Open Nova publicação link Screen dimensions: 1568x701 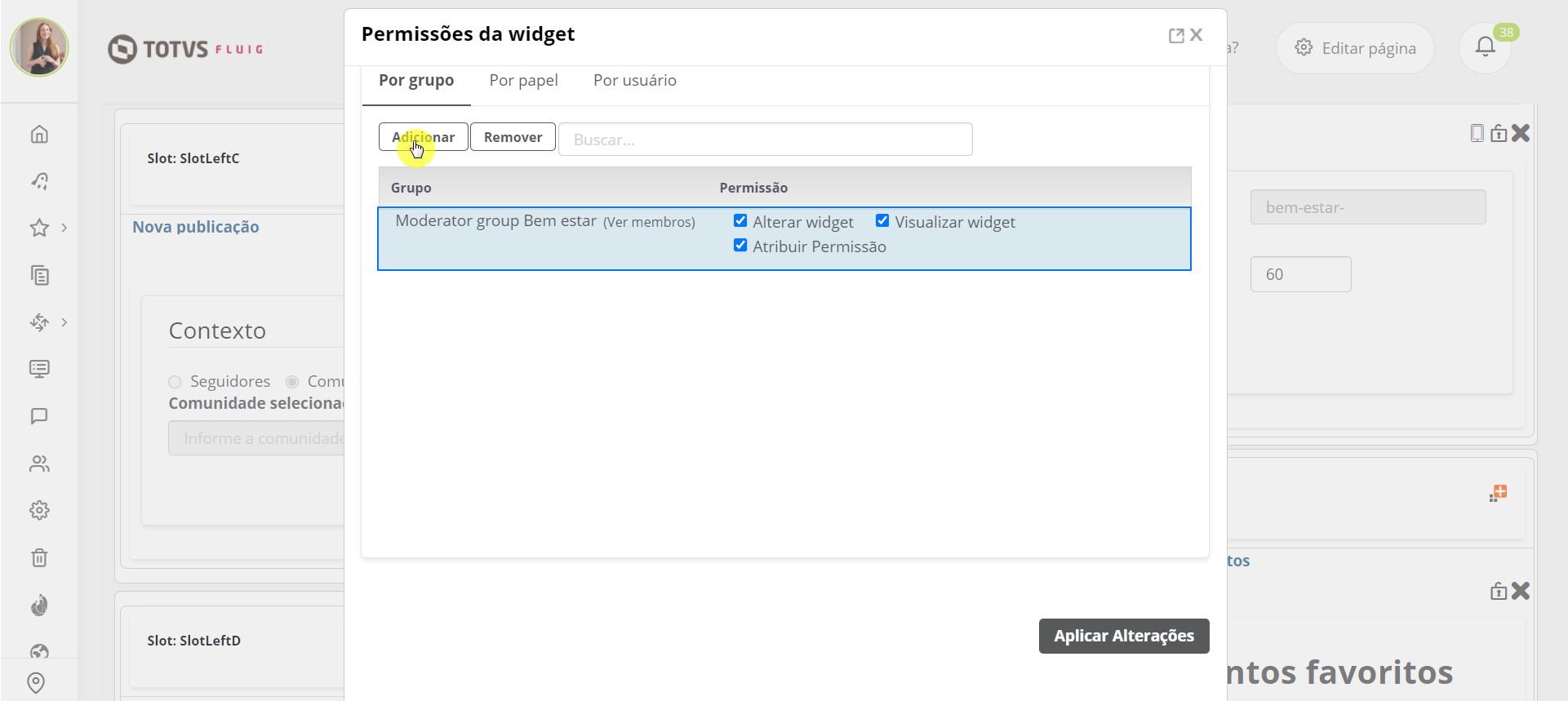pyautogui.click(x=196, y=227)
